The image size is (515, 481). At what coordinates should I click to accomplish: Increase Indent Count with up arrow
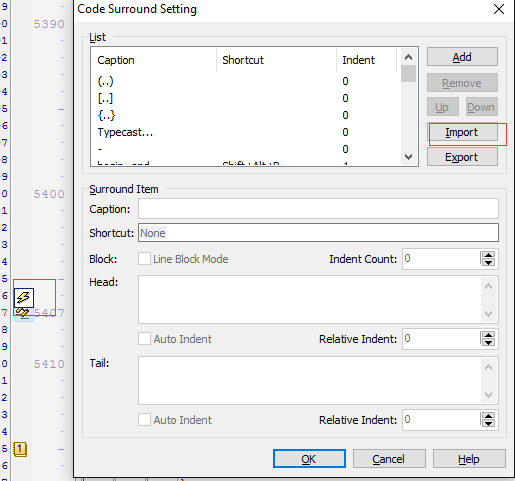point(488,255)
